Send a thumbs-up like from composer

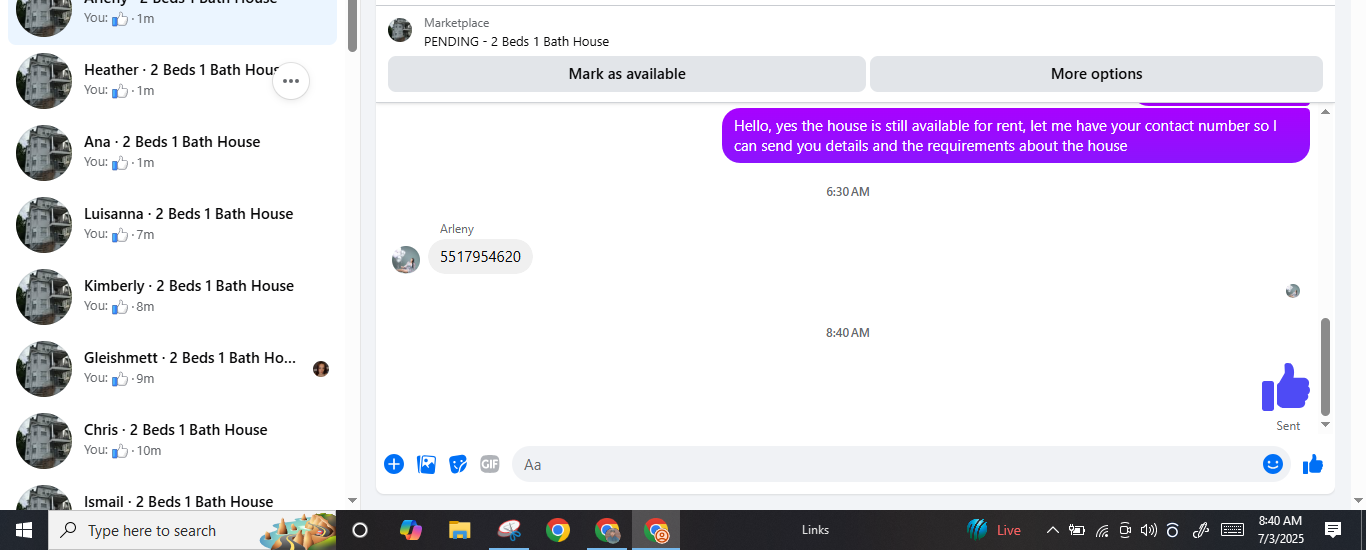(x=1313, y=464)
